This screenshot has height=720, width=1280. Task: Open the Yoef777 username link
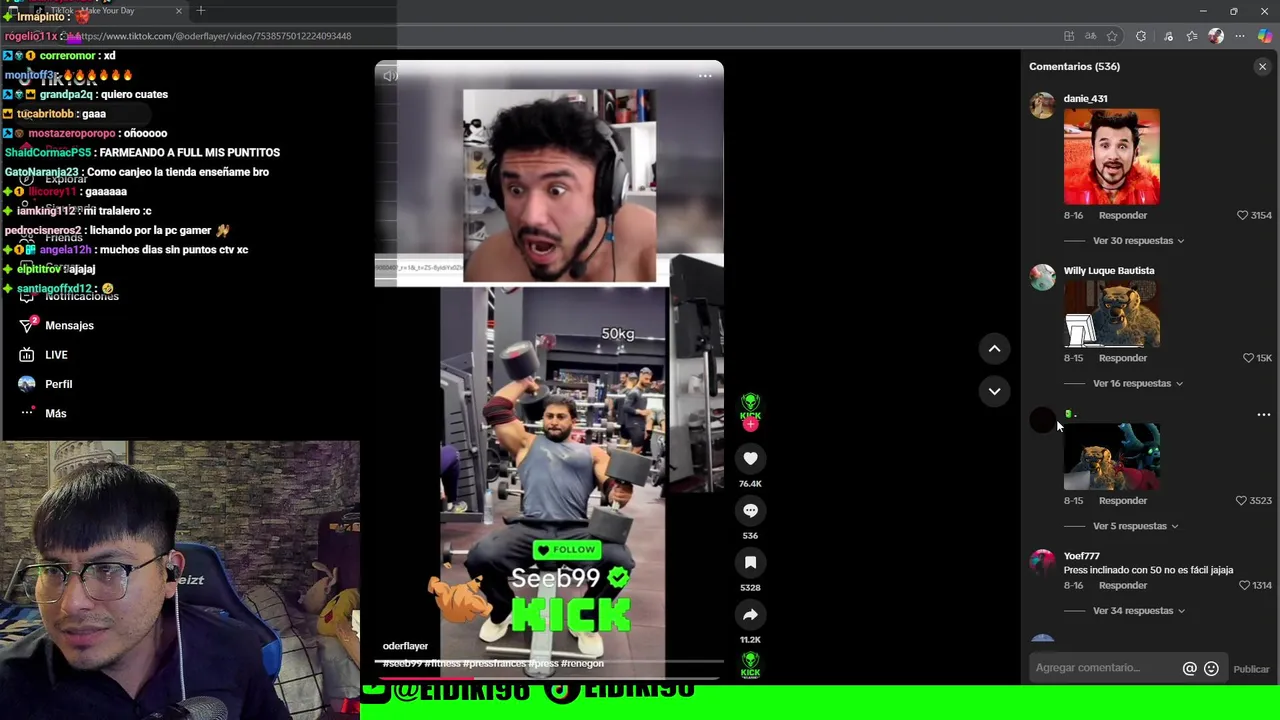[1081, 556]
